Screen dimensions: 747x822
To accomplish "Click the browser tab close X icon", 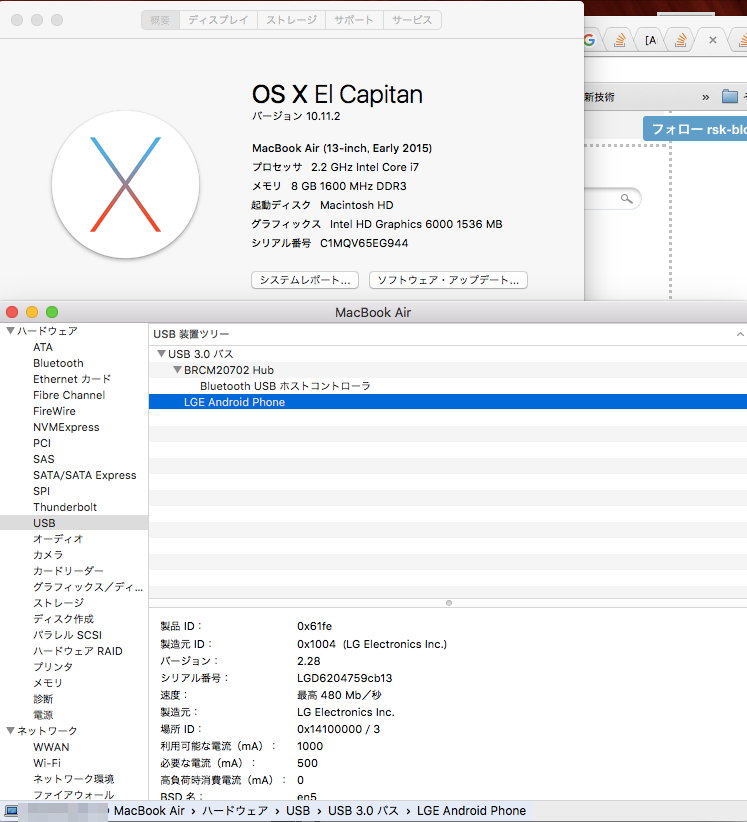I will click(712, 40).
